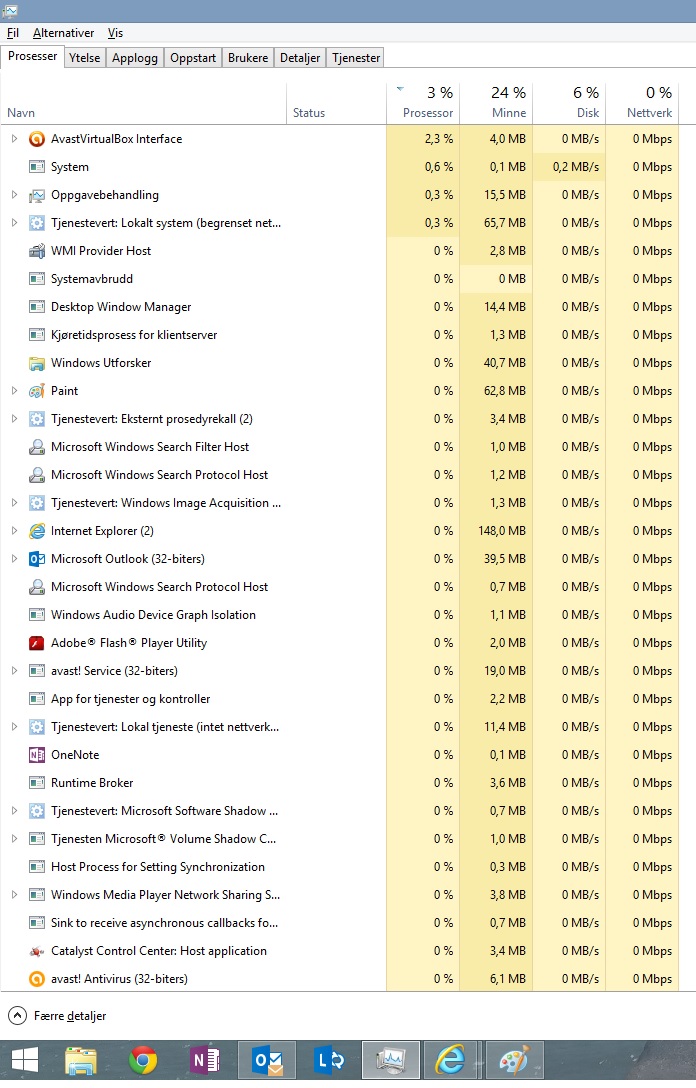Open the Lync icon in taskbar
The width and height of the screenshot is (696, 1088).
click(x=330, y=1060)
